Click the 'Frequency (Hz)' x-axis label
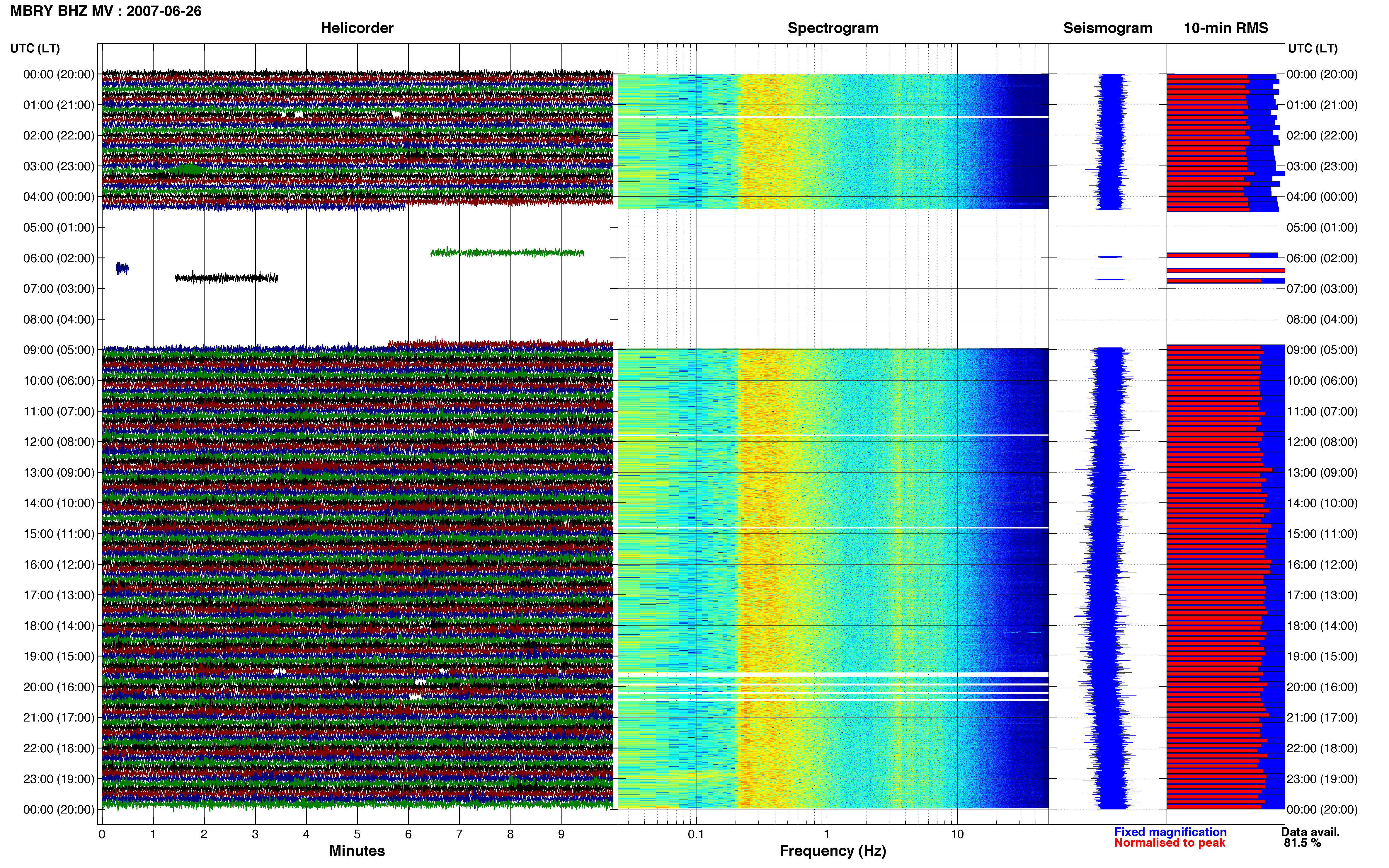1389x868 pixels. [833, 851]
